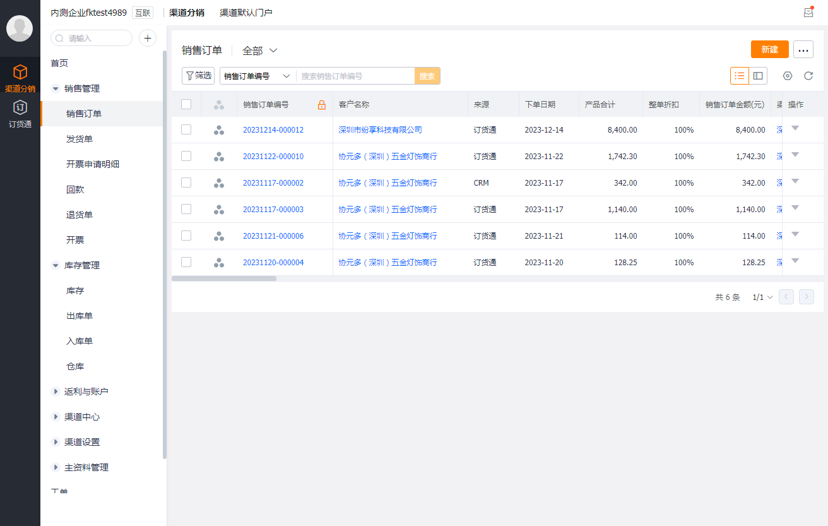Open the notification icon at top right
The image size is (828, 526).
tap(808, 13)
